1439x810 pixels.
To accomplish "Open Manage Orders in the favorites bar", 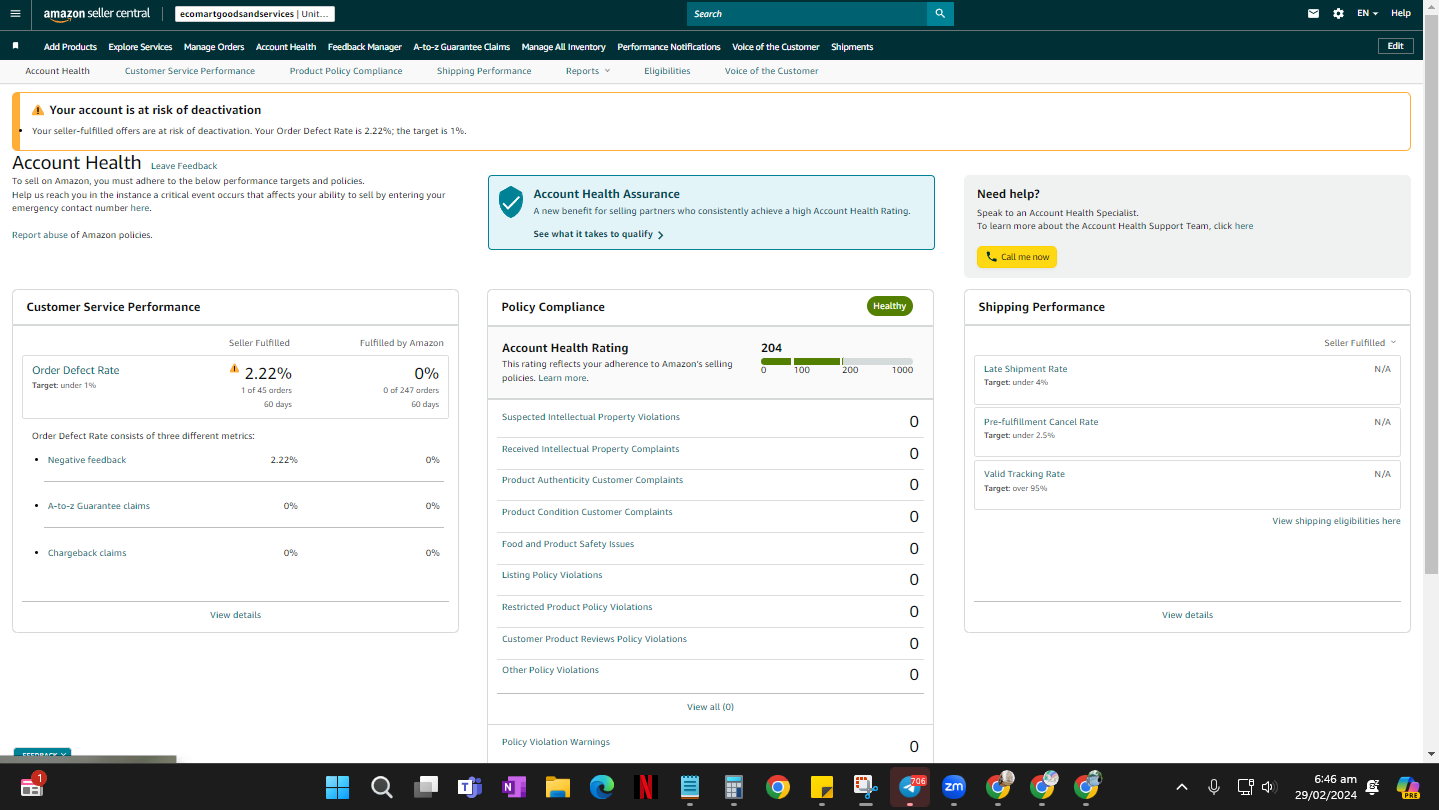I will point(214,47).
